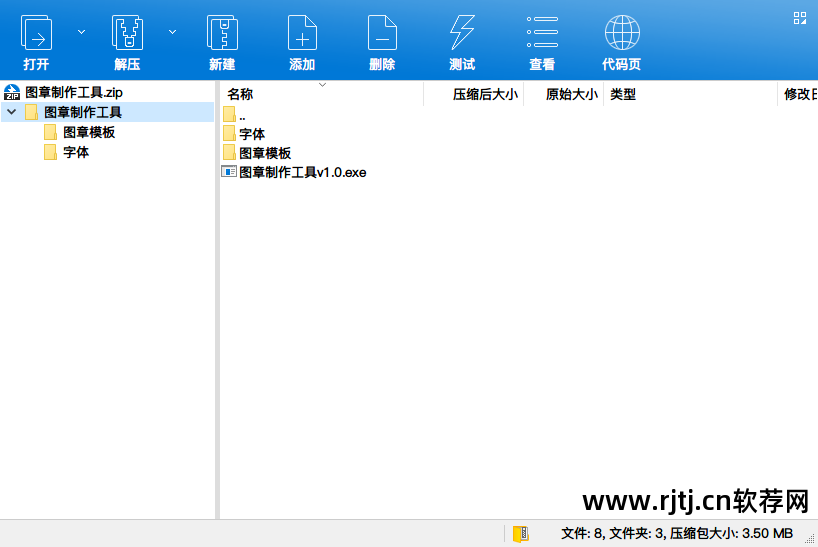
Task: Expand the dropdown arrow next to 打开
Action: [x=81, y=32]
